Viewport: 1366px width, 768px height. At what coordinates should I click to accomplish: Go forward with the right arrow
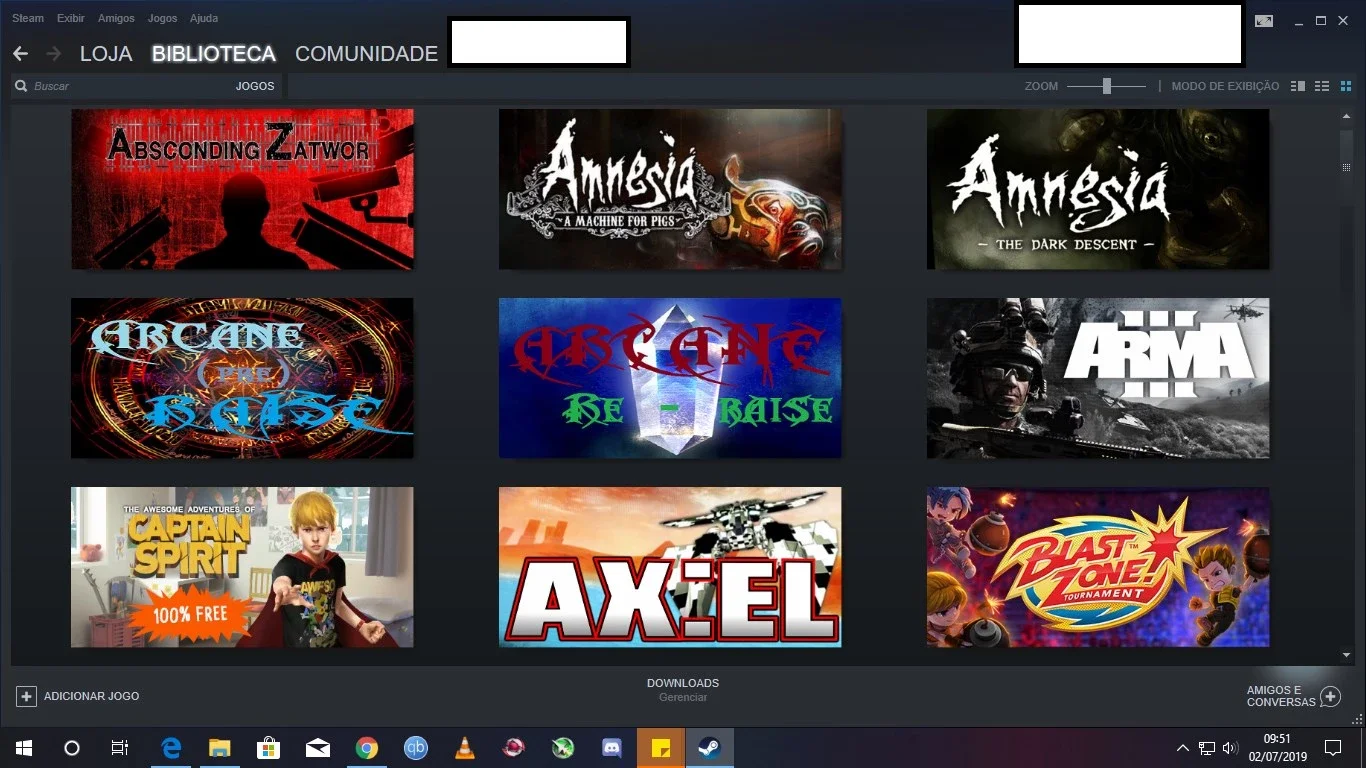[x=54, y=54]
